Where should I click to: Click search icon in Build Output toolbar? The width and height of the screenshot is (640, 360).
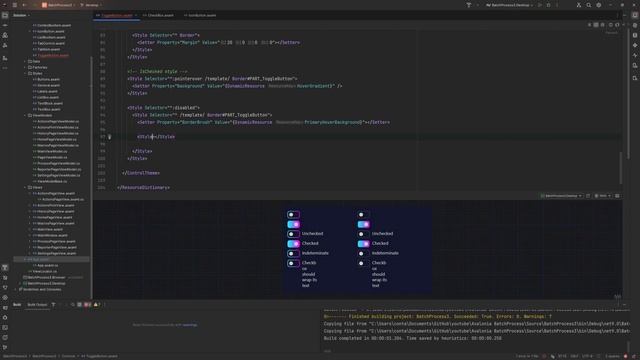point(73,304)
